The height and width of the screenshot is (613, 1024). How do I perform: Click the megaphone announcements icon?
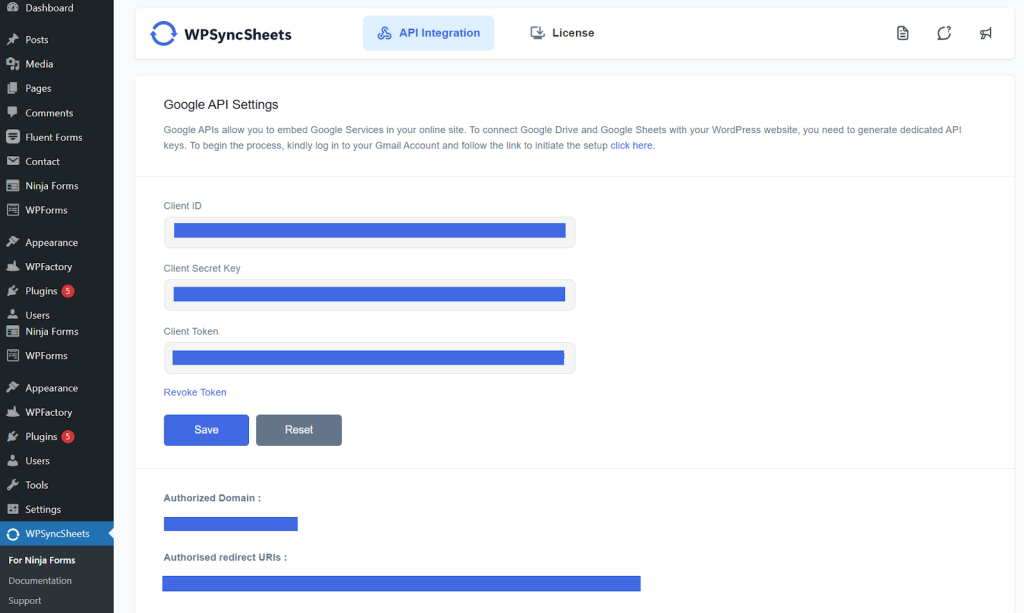click(985, 33)
